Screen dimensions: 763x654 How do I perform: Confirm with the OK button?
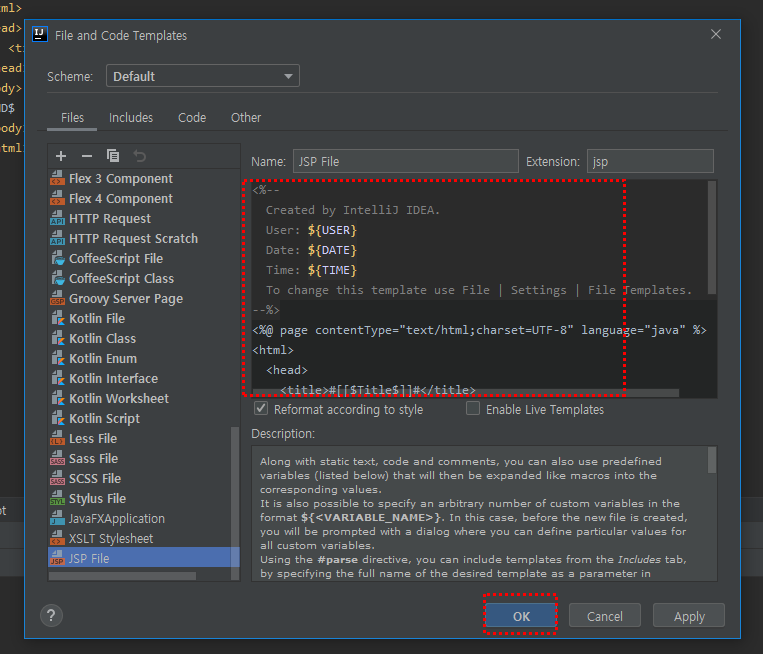(521, 616)
